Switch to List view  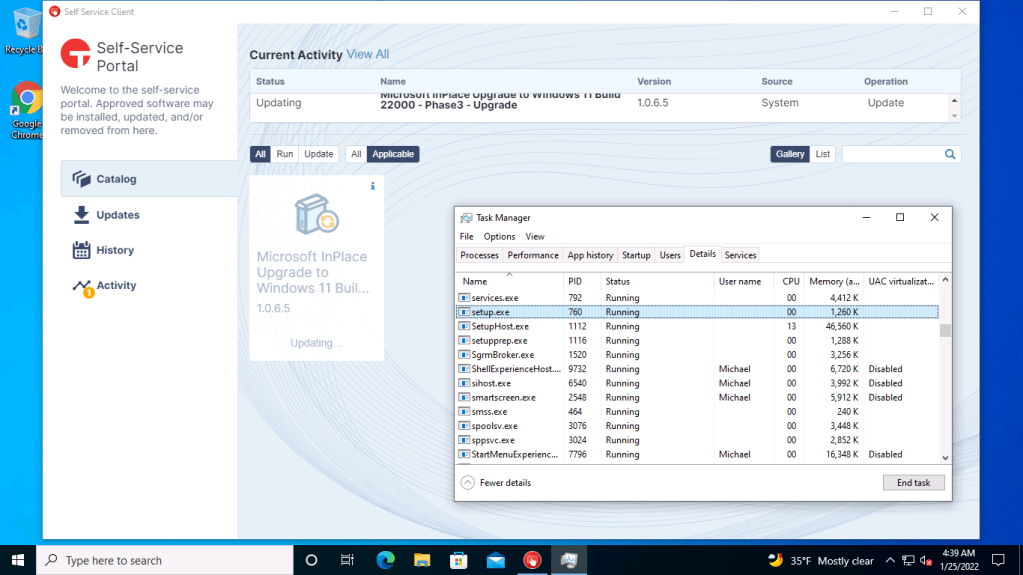822,154
